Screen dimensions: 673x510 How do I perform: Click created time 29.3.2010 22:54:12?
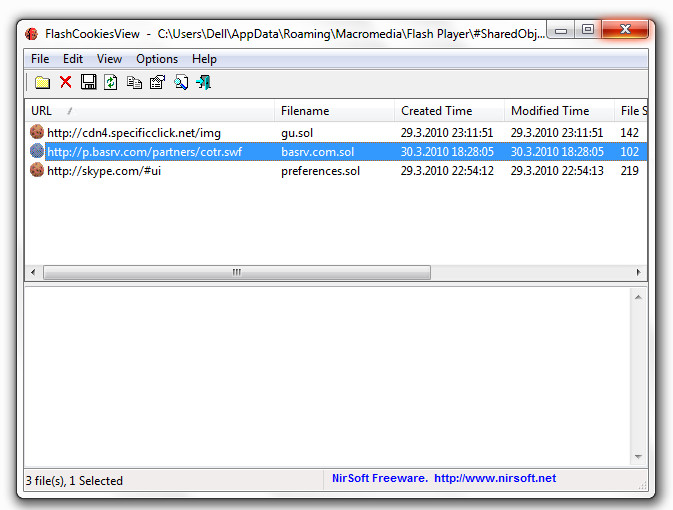pyautogui.click(x=447, y=171)
